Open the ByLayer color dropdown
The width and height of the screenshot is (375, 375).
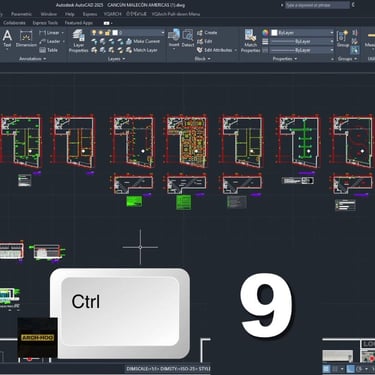[302, 33]
